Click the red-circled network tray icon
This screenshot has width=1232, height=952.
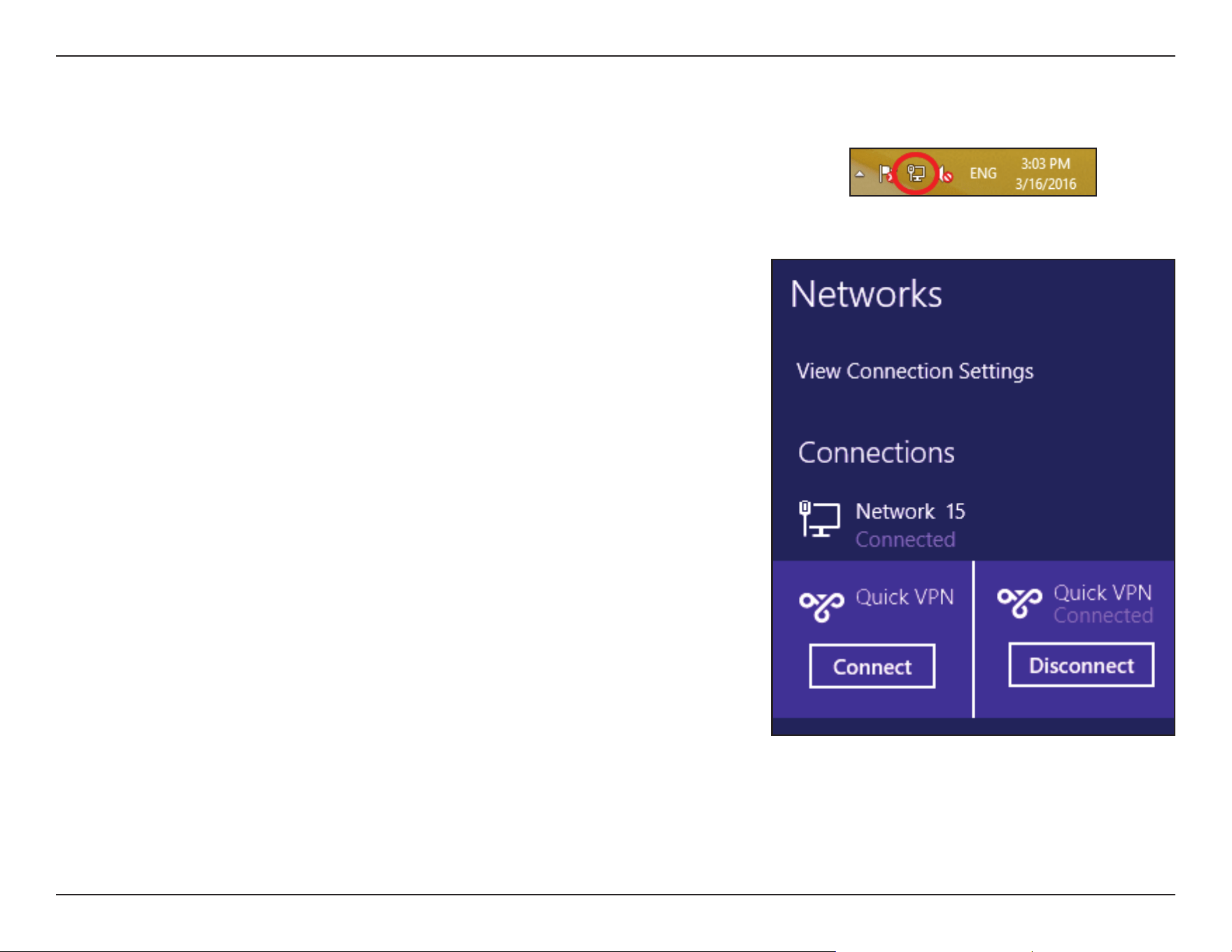(x=916, y=173)
